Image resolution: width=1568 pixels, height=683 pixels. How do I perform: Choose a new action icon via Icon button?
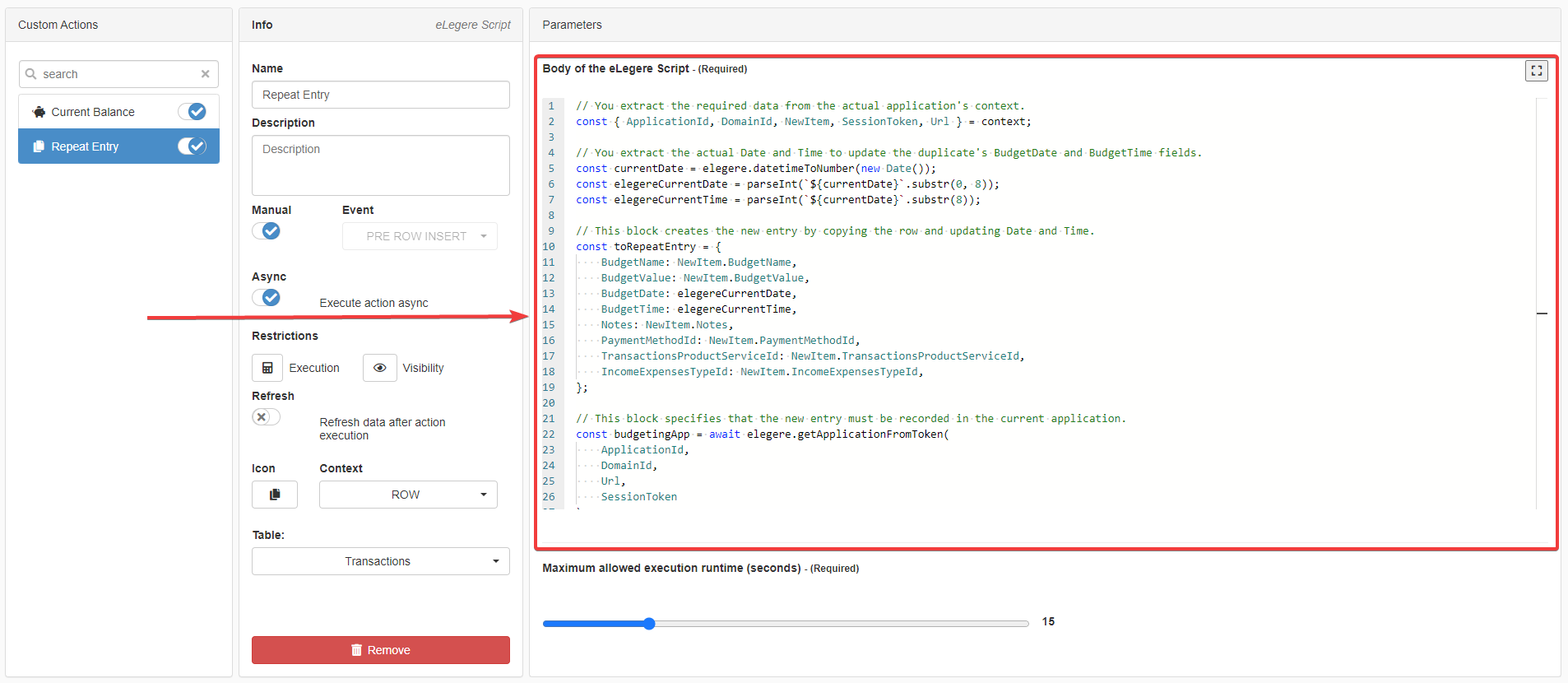point(275,495)
